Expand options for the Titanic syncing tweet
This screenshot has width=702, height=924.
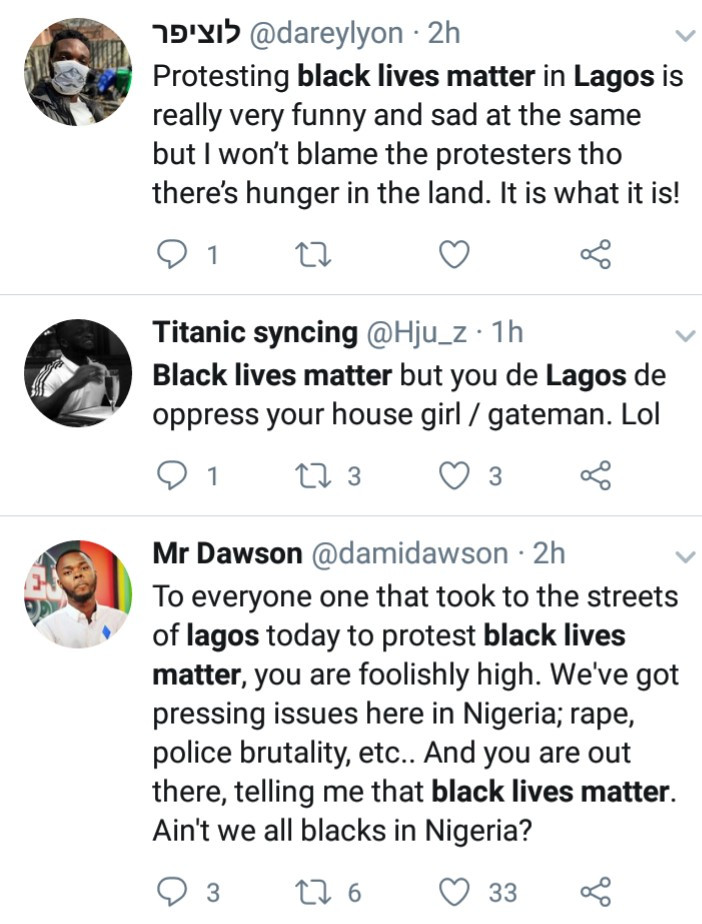click(685, 335)
